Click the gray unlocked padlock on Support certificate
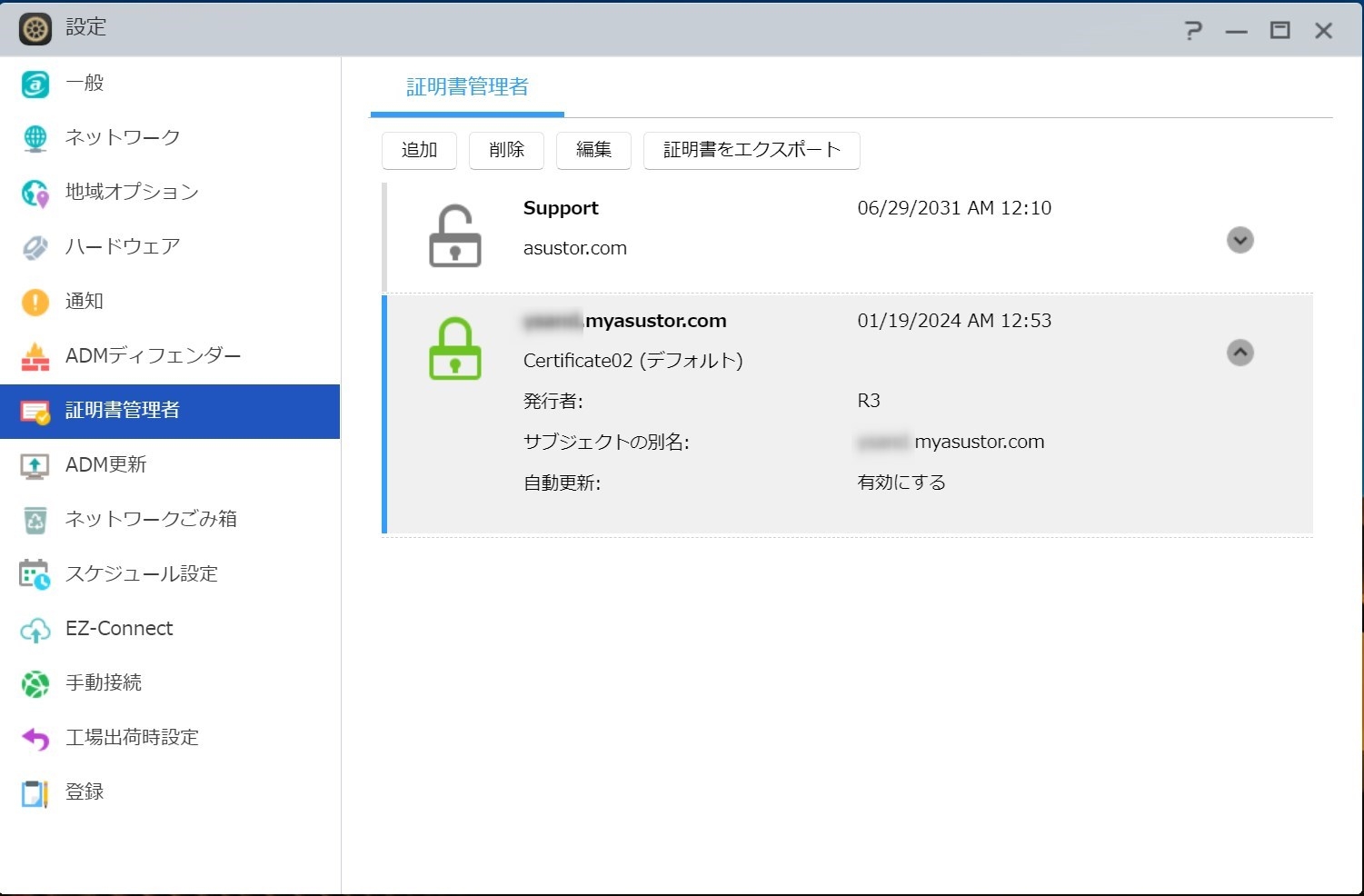1364x896 pixels. point(454,236)
